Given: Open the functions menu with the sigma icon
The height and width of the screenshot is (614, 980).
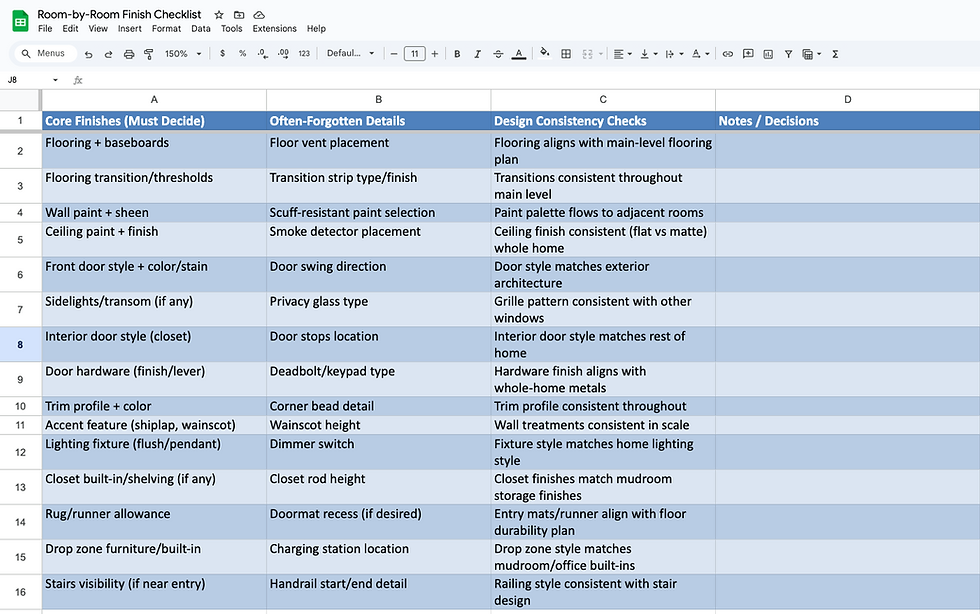Looking at the screenshot, I should pos(834,54).
